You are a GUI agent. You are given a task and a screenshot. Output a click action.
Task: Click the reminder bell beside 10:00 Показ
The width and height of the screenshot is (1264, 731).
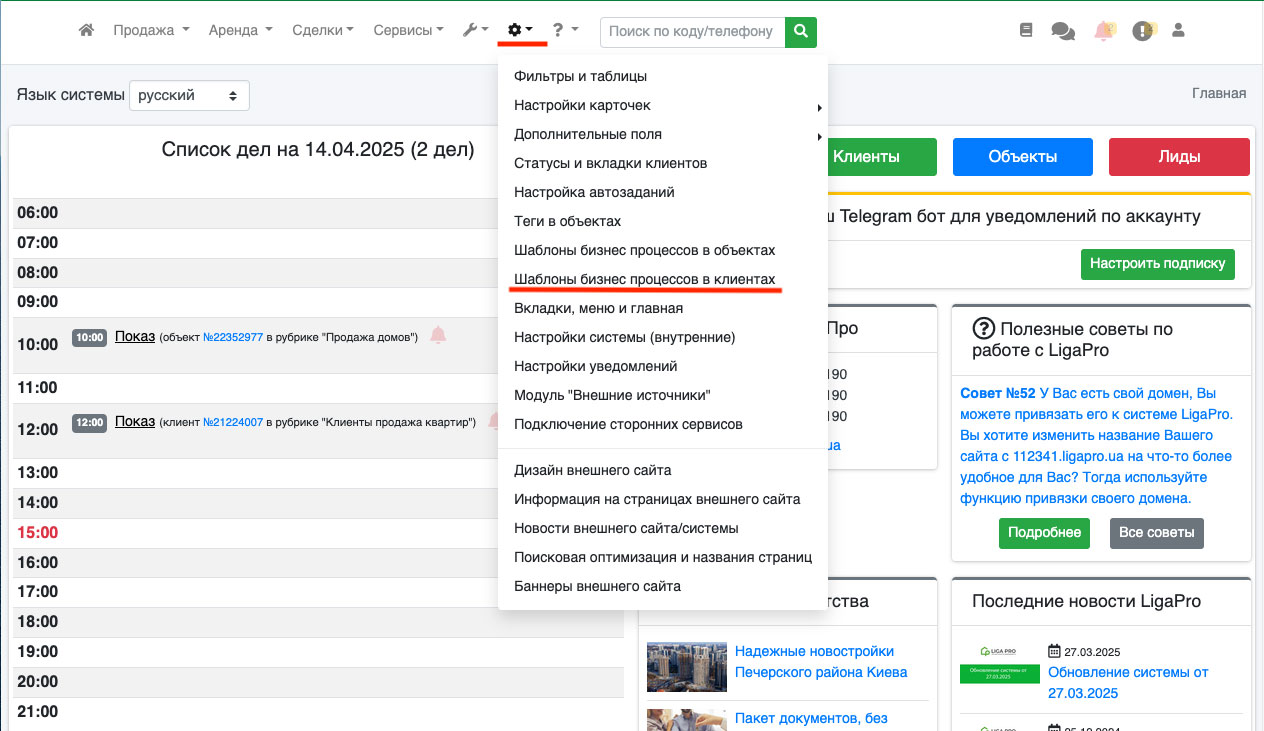[438, 336]
